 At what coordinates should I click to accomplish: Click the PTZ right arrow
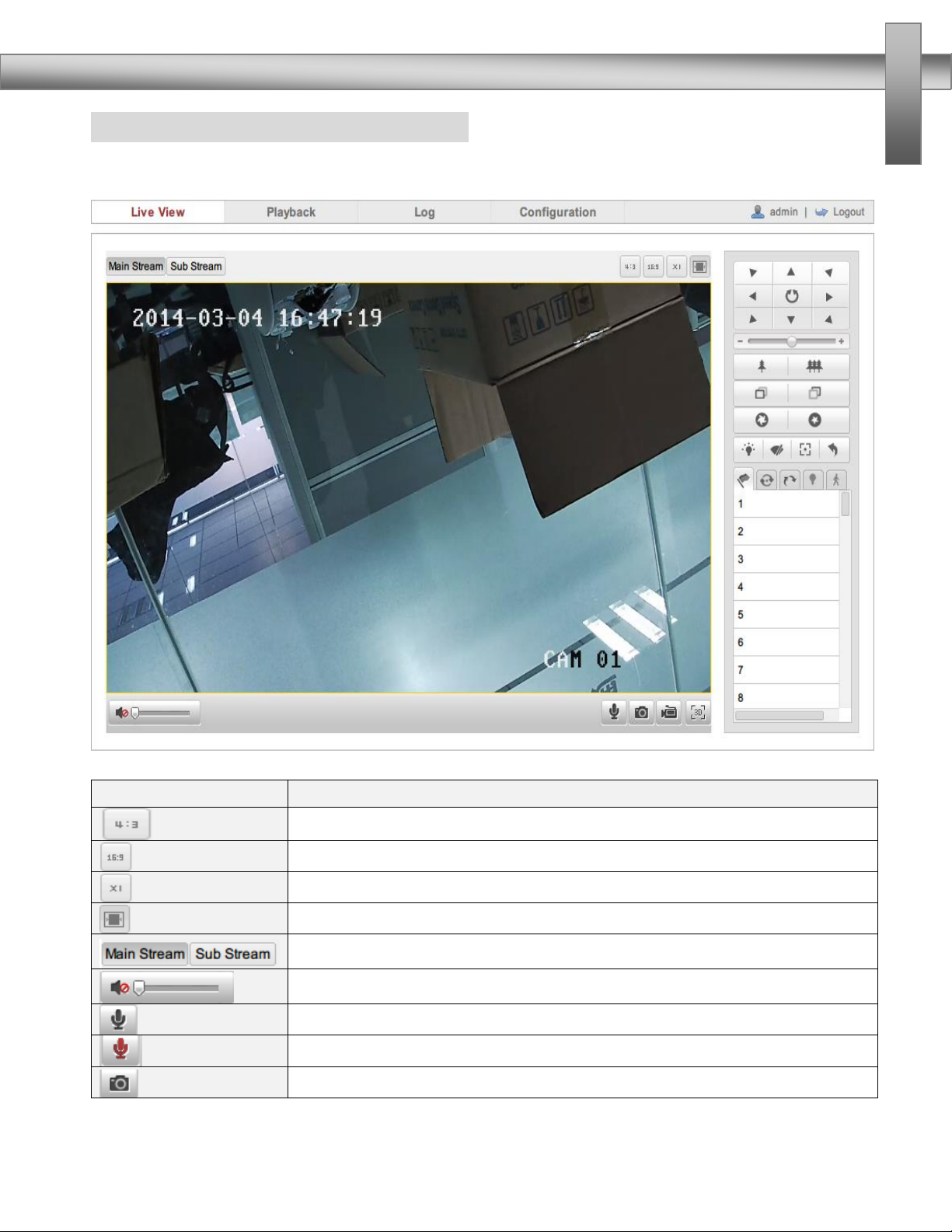[x=830, y=296]
